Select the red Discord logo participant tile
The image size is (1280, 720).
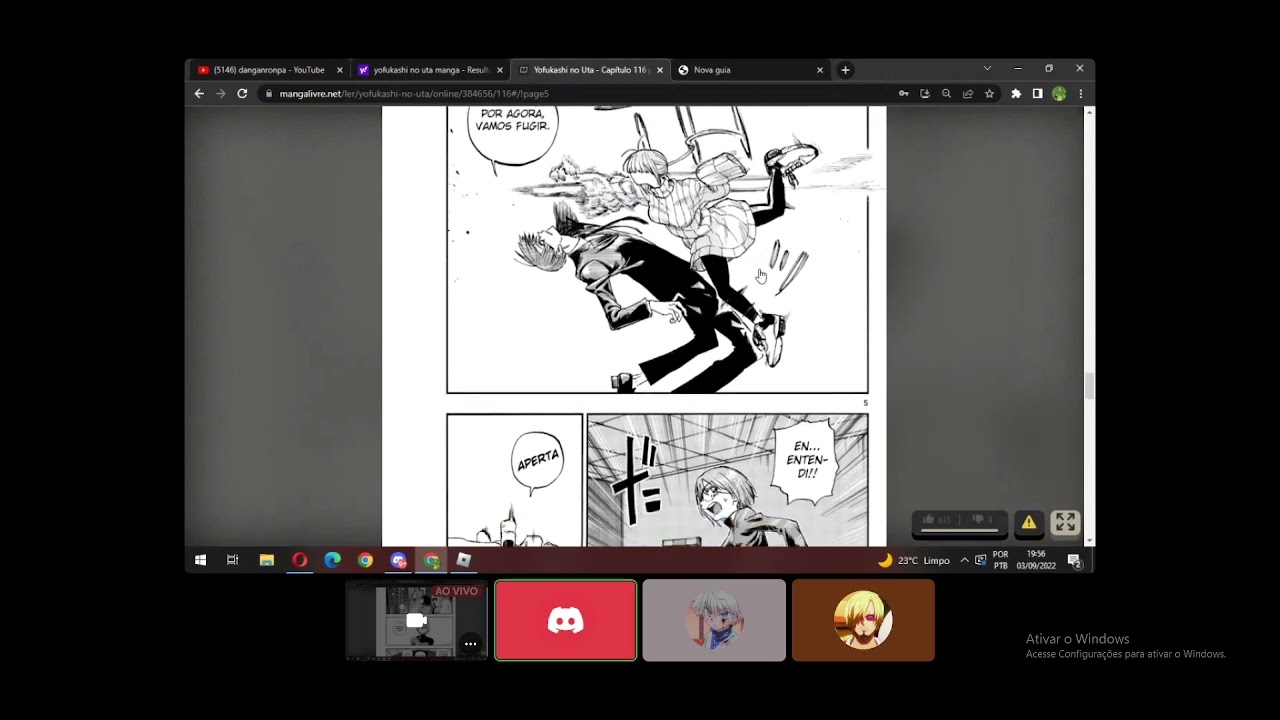[565, 620]
